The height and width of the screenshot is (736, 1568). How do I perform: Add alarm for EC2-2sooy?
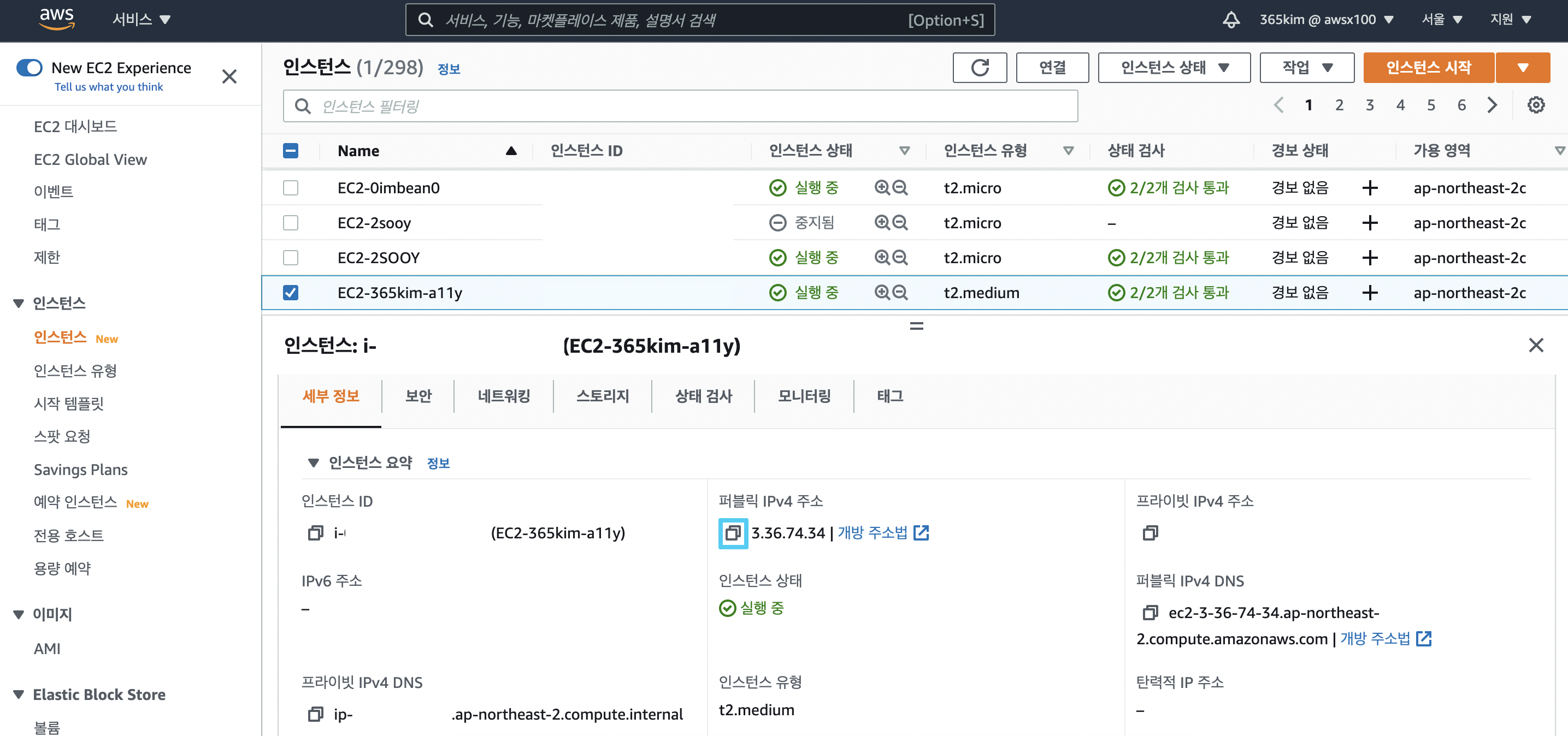coord(1370,223)
